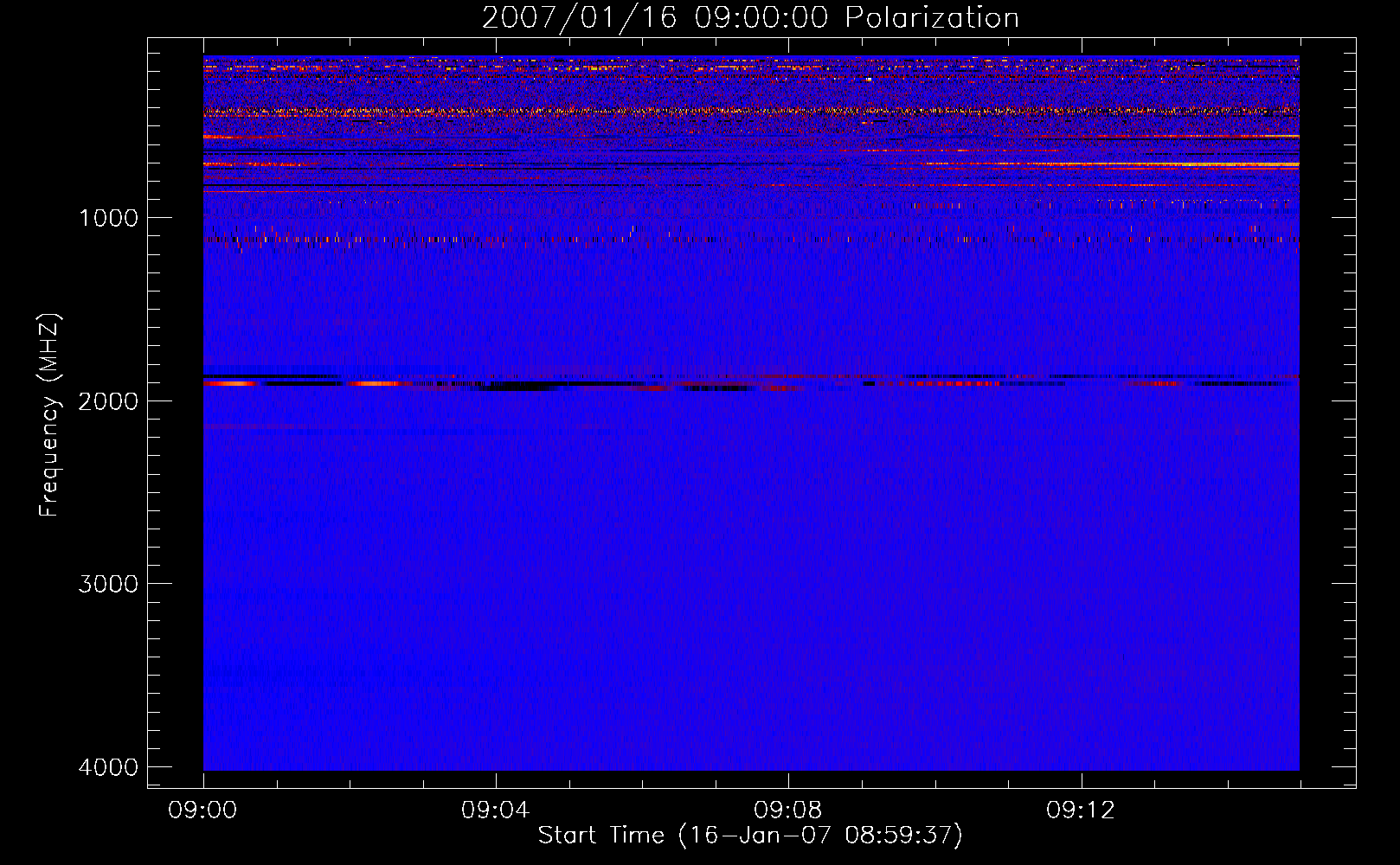This screenshot has height=865, width=1400.
Task: Click the 1000 frequency tick label
Action: point(108,218)
